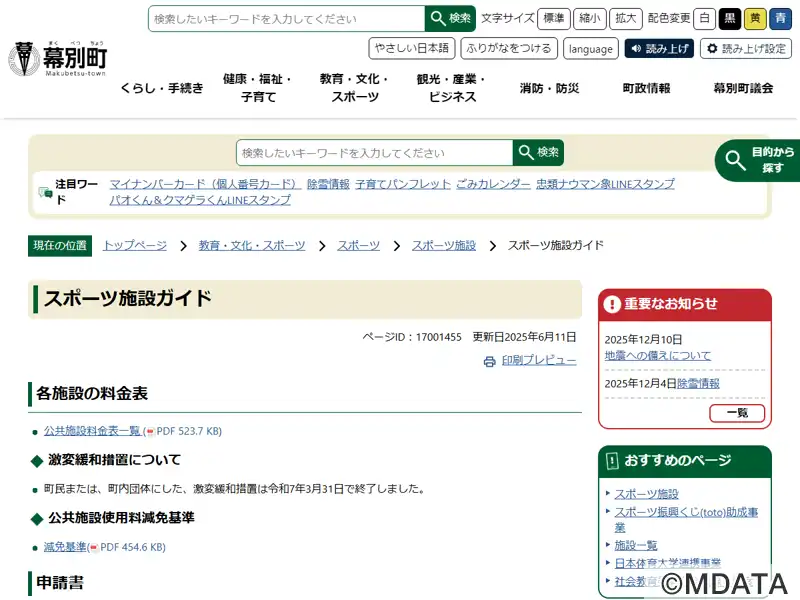
Task: Open マイナンバーカード keyword link
Action: [205, 184]
